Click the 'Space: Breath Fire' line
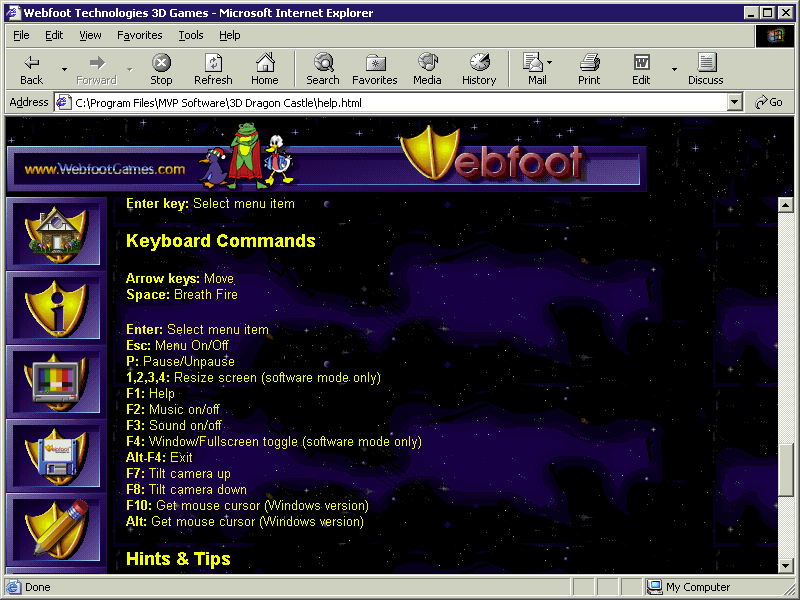The width and height of the screenshot is (800, 600). [x=182, y=294]
